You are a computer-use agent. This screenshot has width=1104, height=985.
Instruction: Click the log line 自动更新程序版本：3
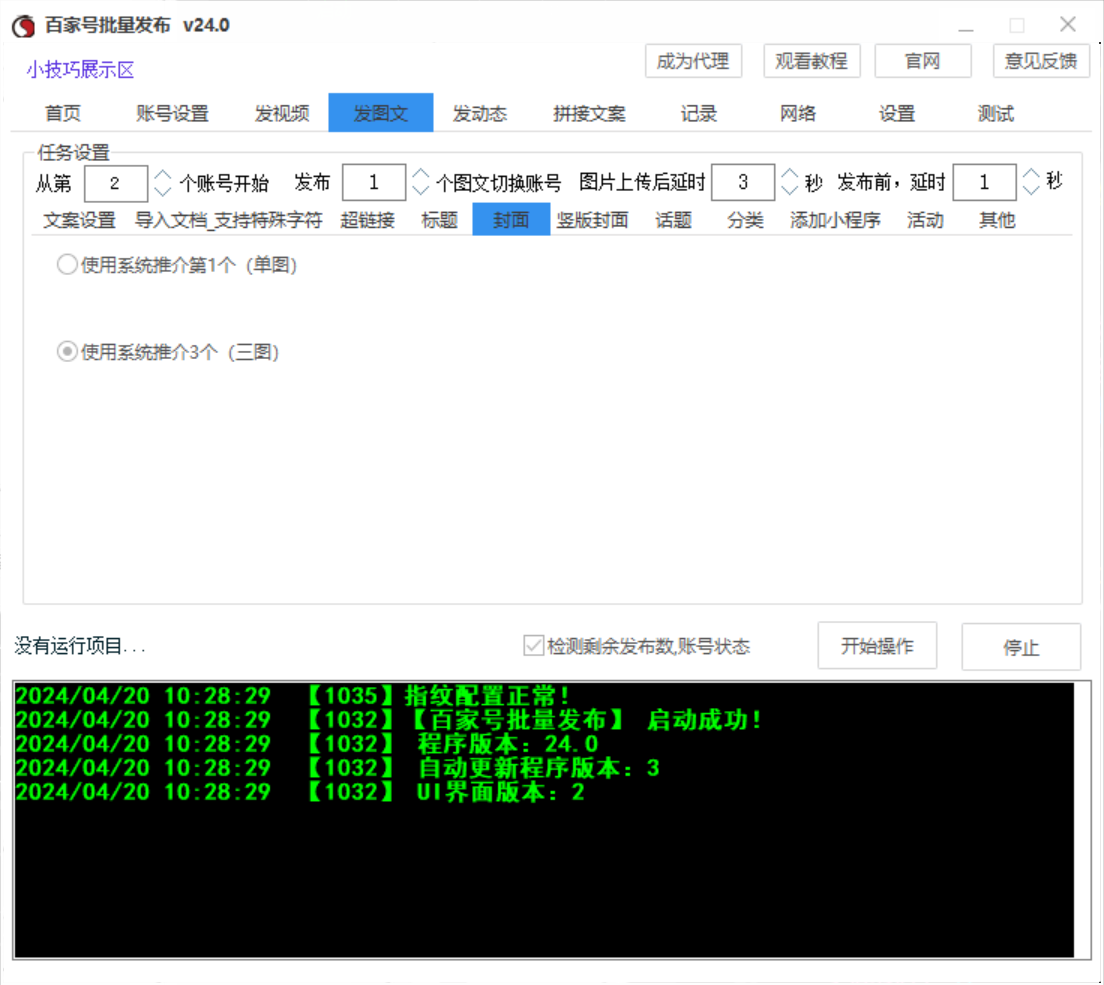[338, 767]
